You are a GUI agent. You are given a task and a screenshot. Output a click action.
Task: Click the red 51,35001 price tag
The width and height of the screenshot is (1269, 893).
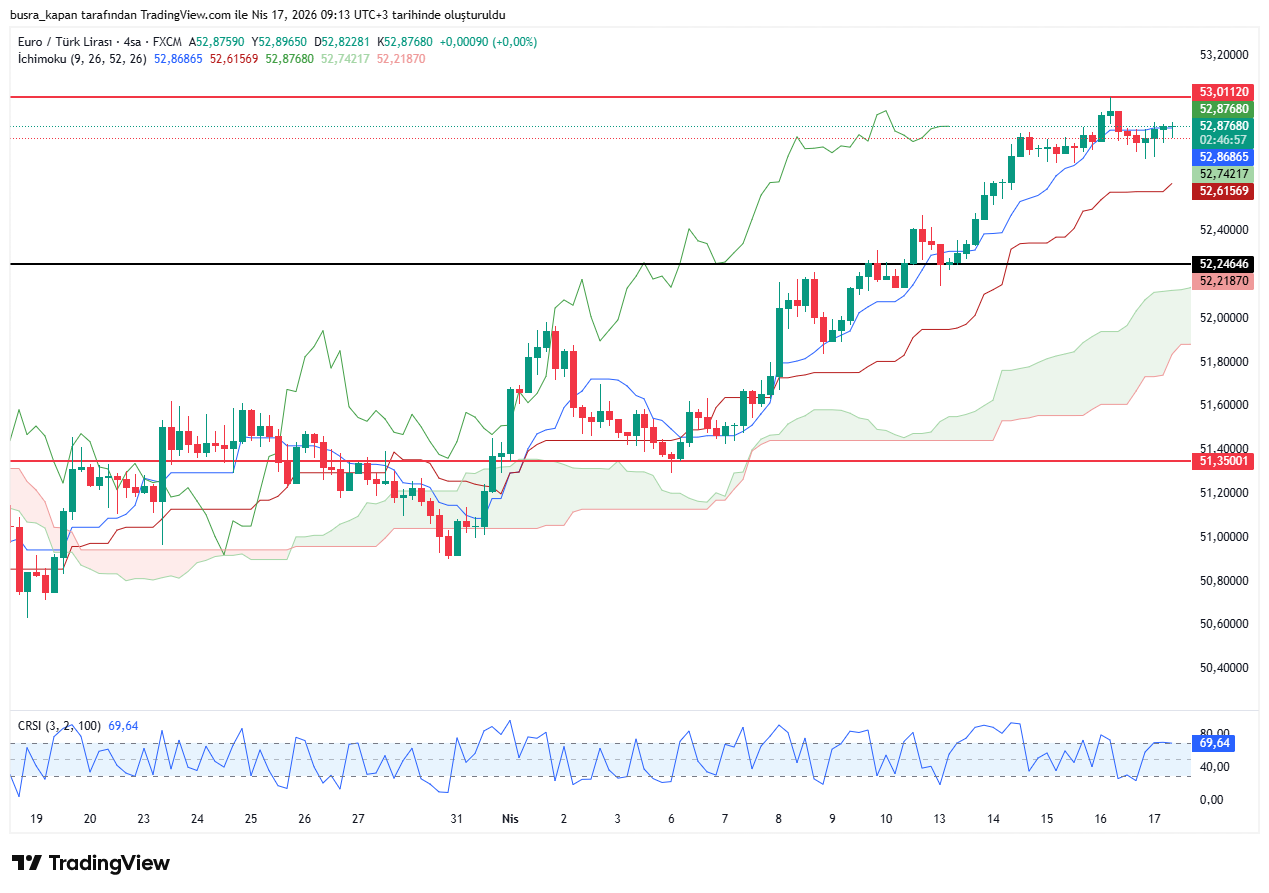1224,460
